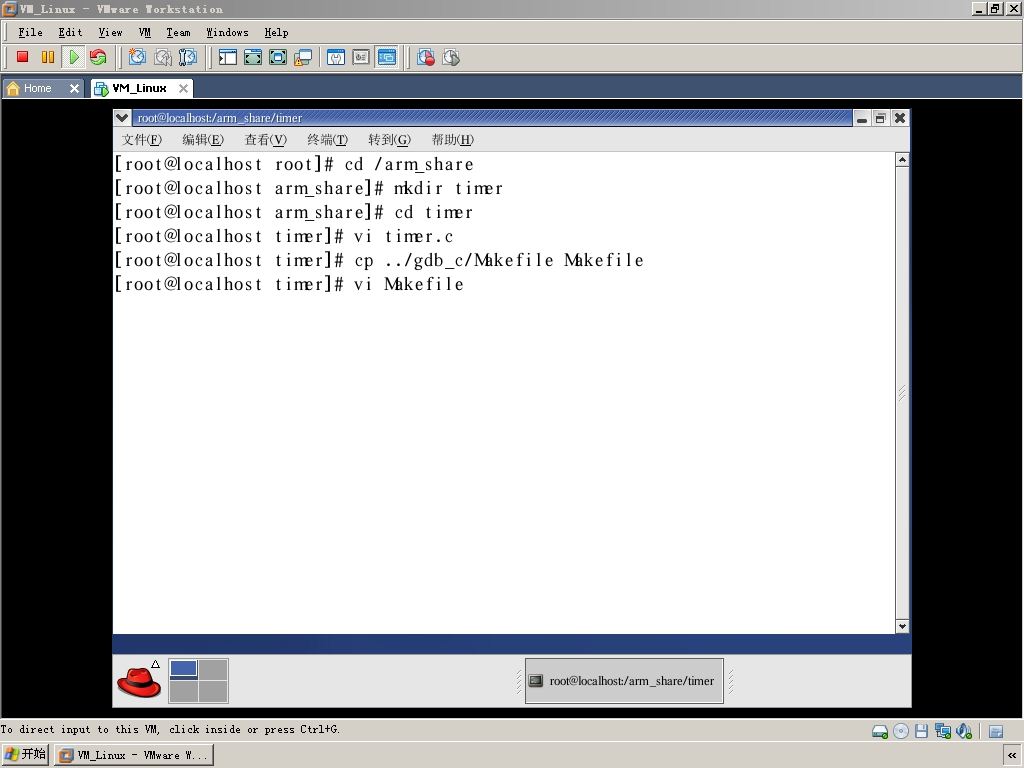Viewport: 1024px width, 768px height.
Task: Click the network adapter status icon
Action: pyautogui.click(x=942, y=731)
